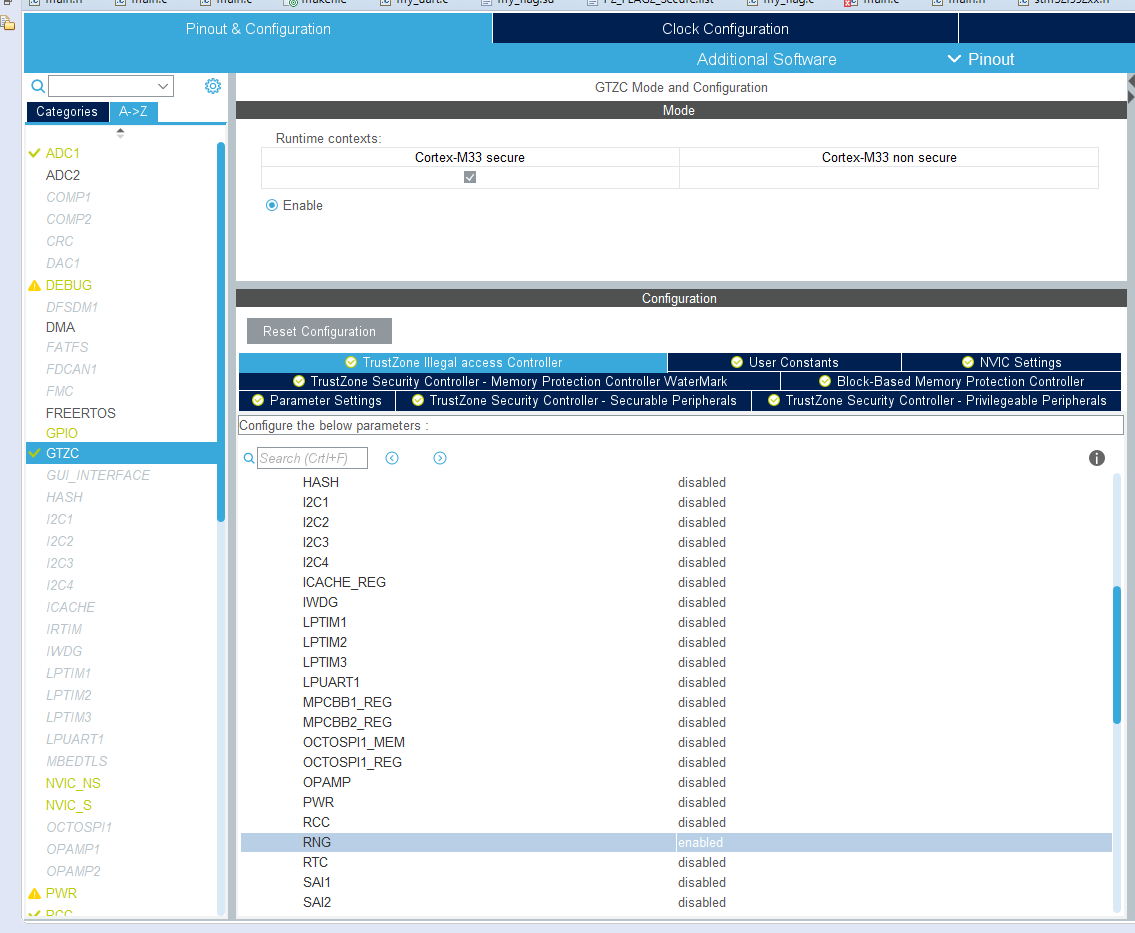1135x933 pixels.
Task: Click the previous-result arrow beside parameter search
Action: [x=391, y=458]
